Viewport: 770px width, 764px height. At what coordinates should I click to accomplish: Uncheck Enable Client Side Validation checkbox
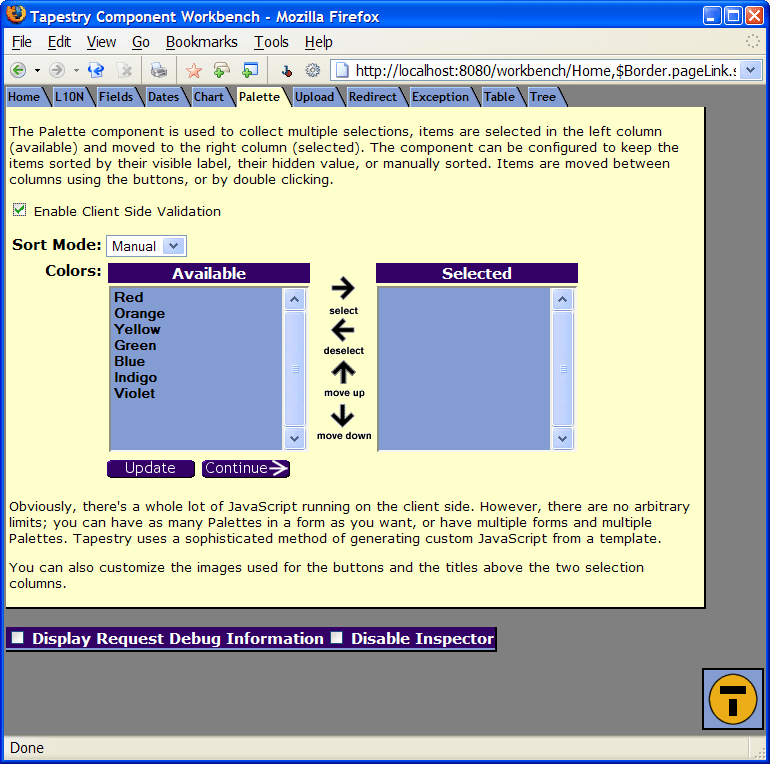[x=19, y=210]
